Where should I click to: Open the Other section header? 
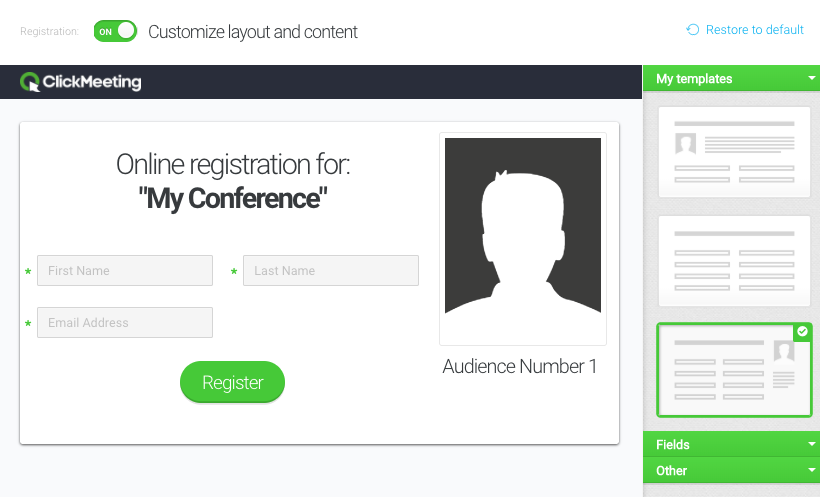click(731, 470)
